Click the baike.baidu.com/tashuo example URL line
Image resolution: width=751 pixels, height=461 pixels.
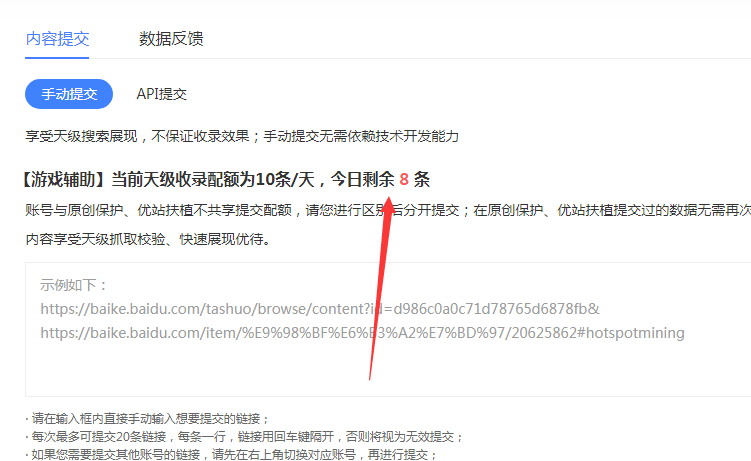(320, 309)
